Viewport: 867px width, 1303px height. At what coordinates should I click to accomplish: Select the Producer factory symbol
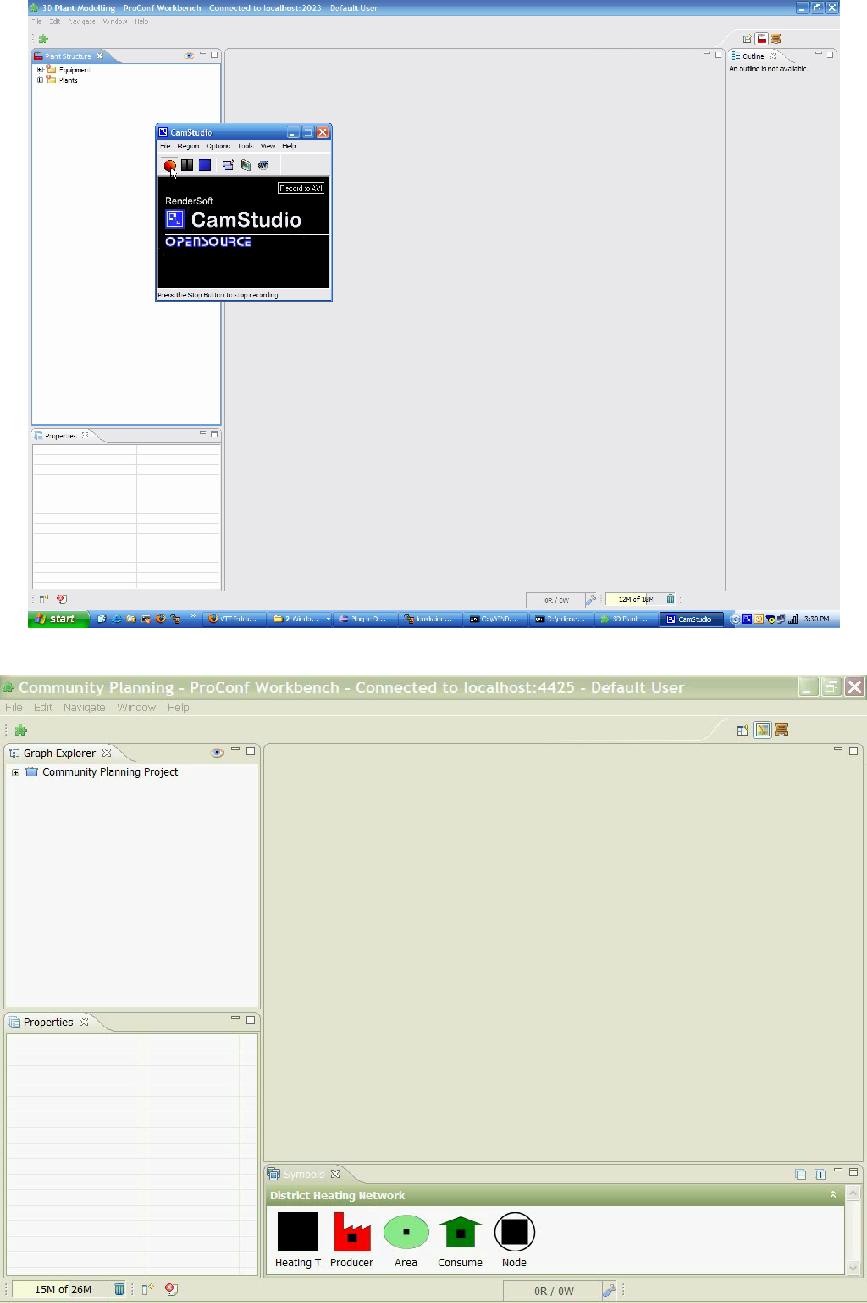pyautogui.click(x=352, y=1240)
